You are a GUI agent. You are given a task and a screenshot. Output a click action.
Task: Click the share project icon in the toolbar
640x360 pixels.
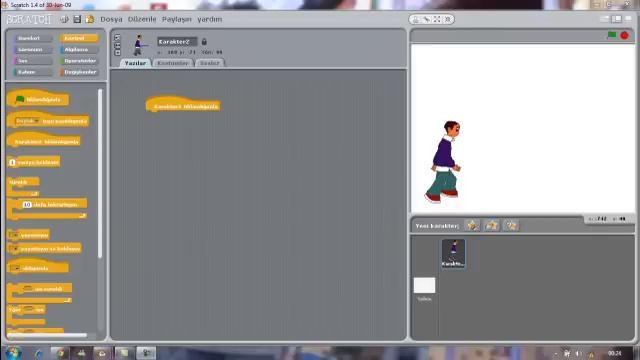point(90,19)
